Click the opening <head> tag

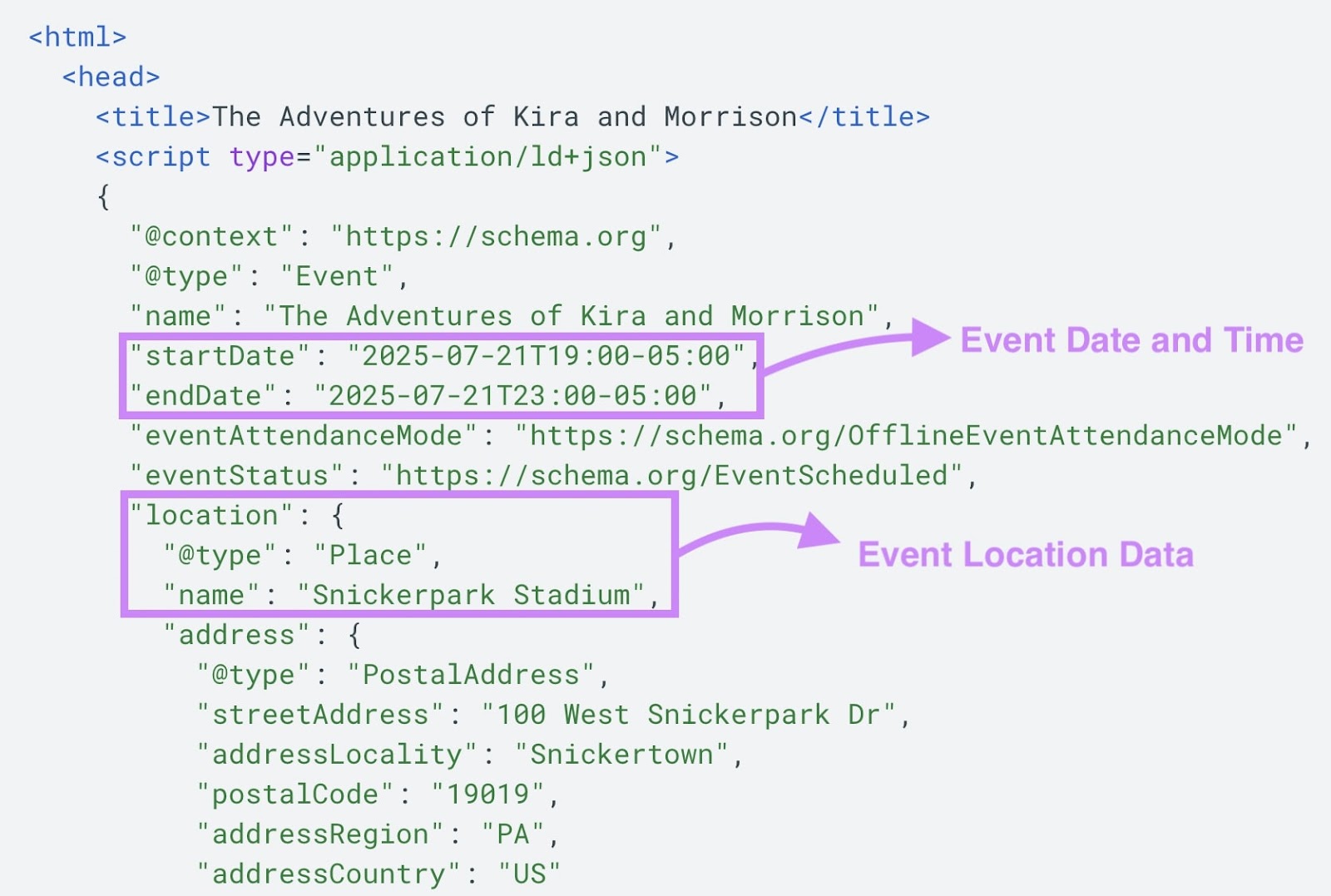(111, 77)
